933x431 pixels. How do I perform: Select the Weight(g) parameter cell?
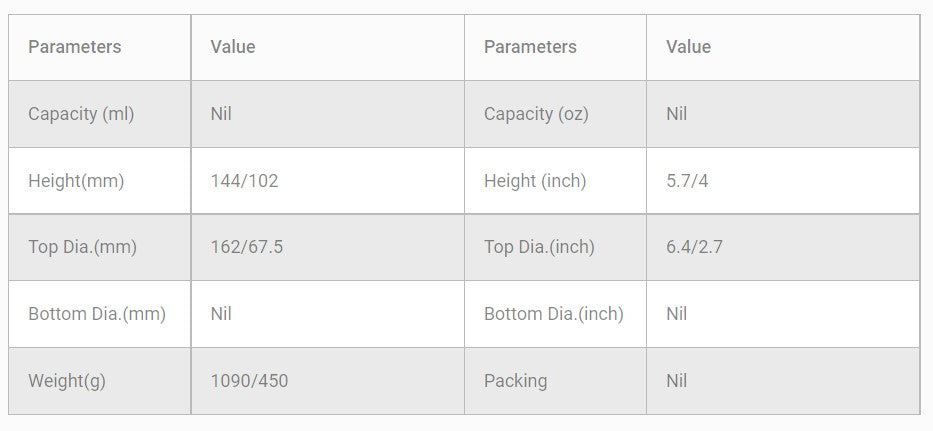coord(67,381)
